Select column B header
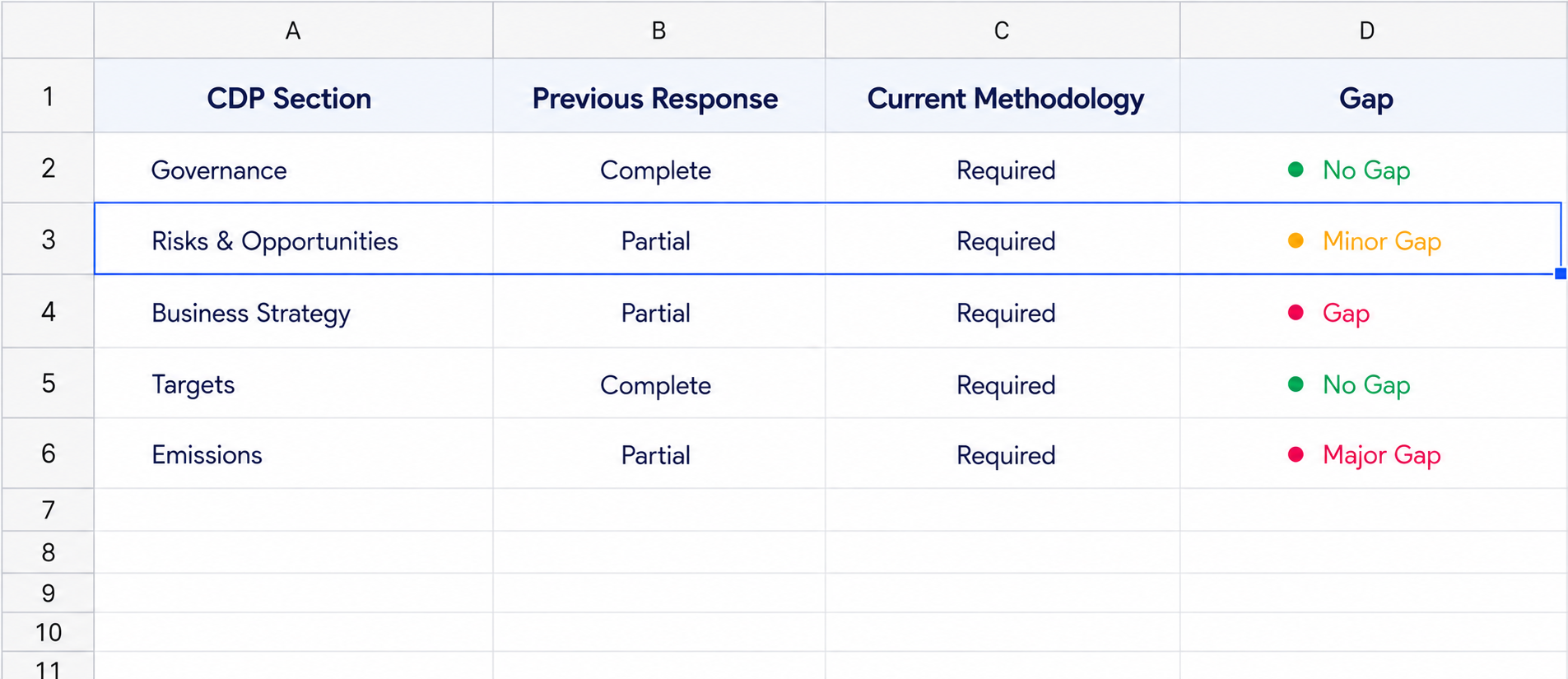1568x679 pixels. [658, 30]
